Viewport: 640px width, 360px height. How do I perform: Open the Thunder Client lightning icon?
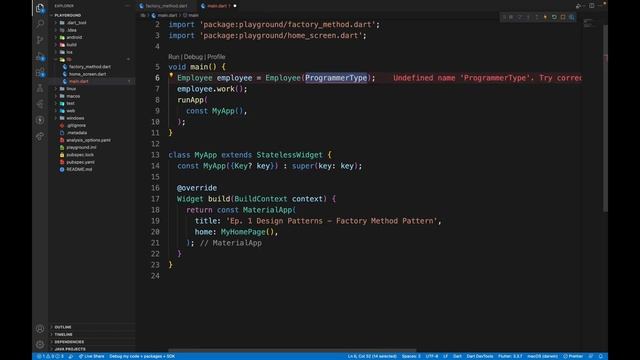(40, 120)
